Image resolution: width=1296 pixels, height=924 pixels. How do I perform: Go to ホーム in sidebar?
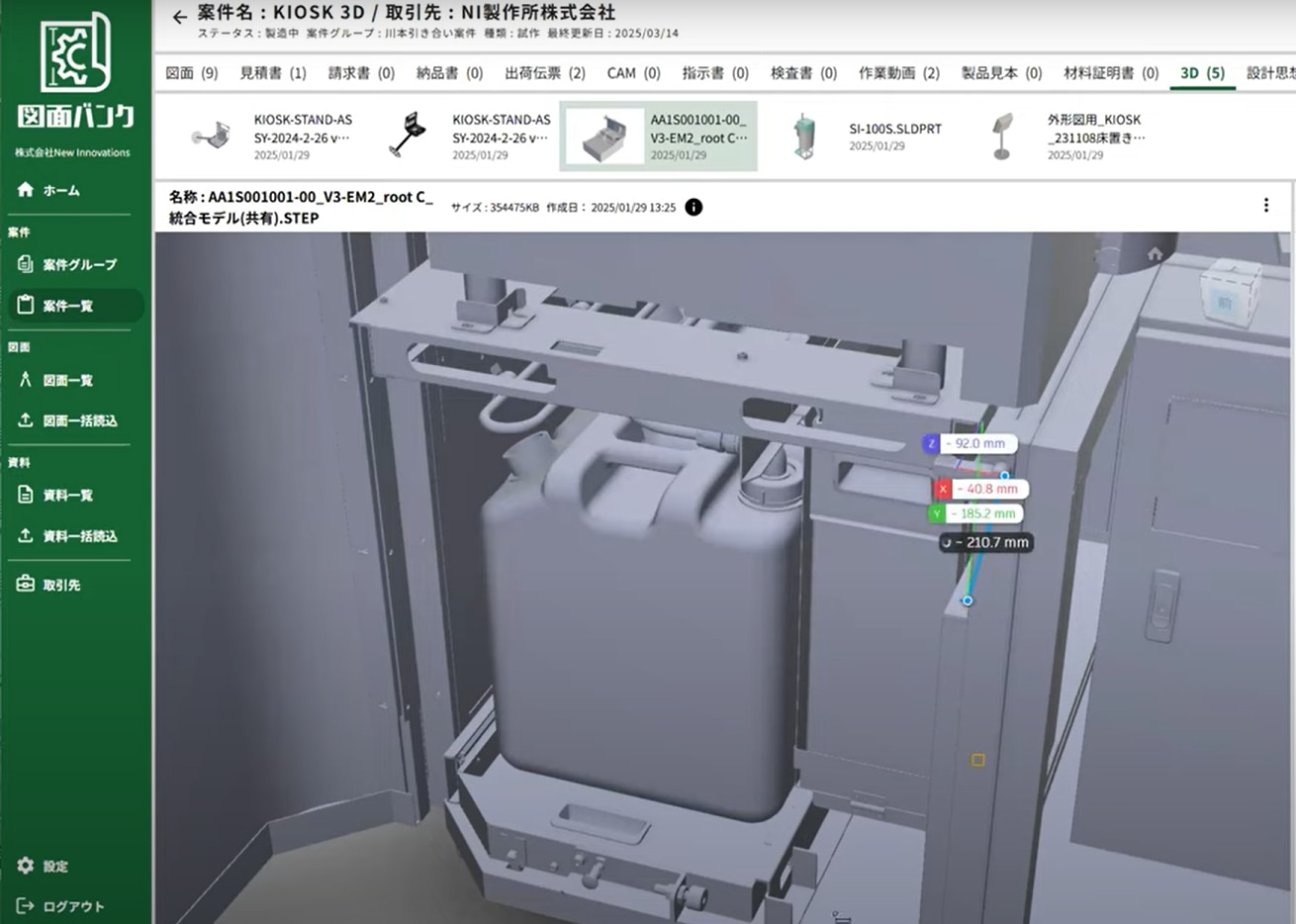[x=61, y=190]
